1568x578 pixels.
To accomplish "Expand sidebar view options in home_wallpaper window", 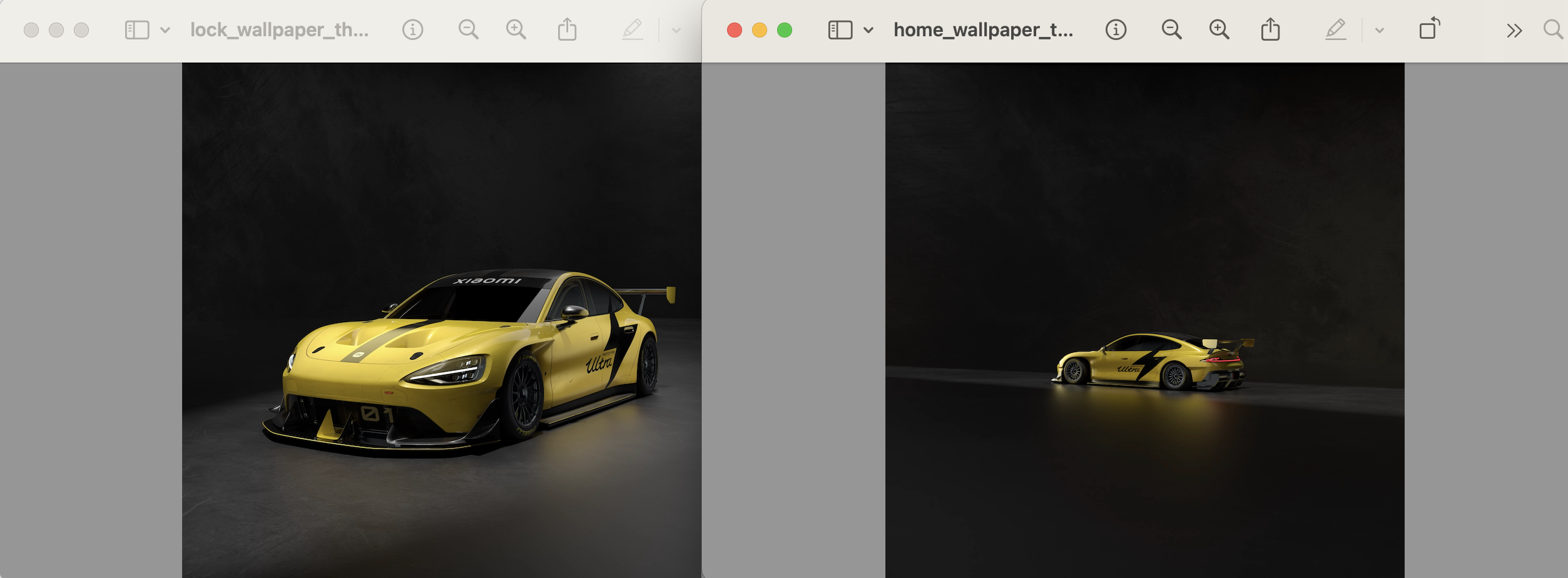I will click(x=868, y=30).
